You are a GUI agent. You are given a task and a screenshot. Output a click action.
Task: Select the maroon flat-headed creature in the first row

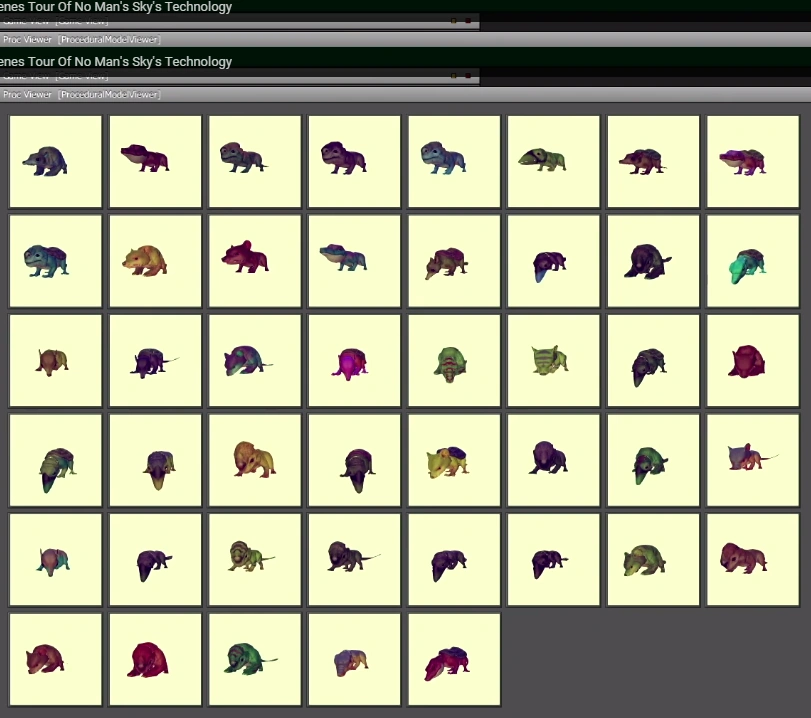coord(155,161)
